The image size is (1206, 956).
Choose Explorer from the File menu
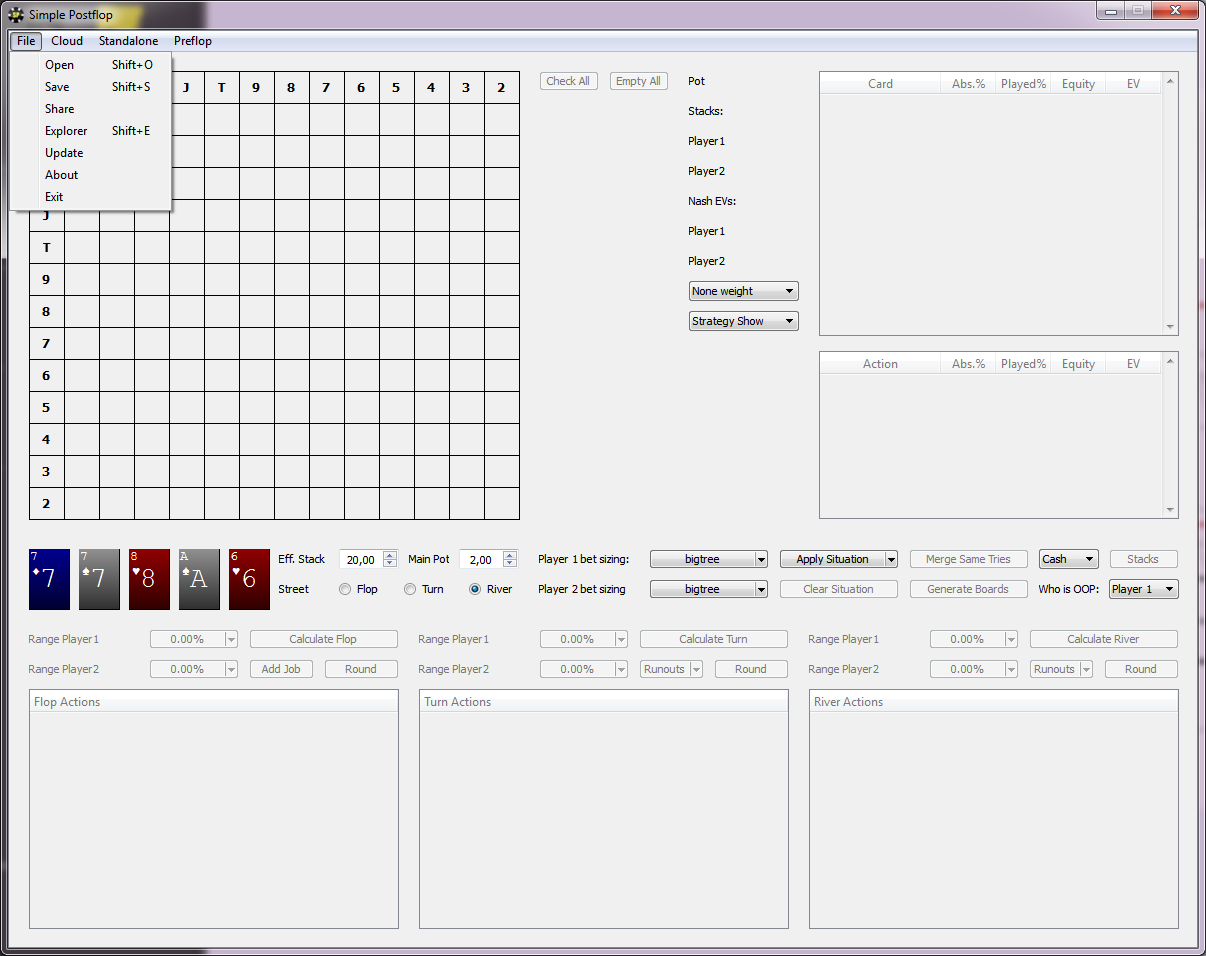tap(91, 131)
